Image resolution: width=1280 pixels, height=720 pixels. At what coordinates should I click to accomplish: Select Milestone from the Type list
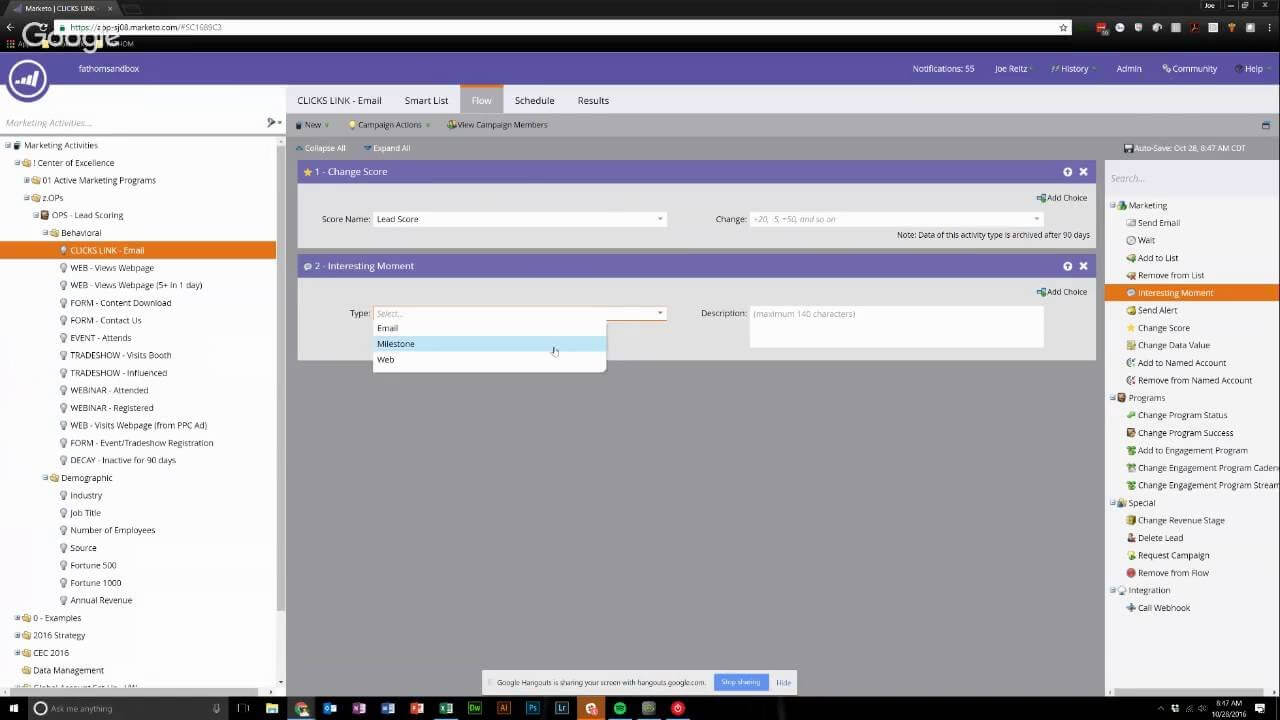point(489,344)
